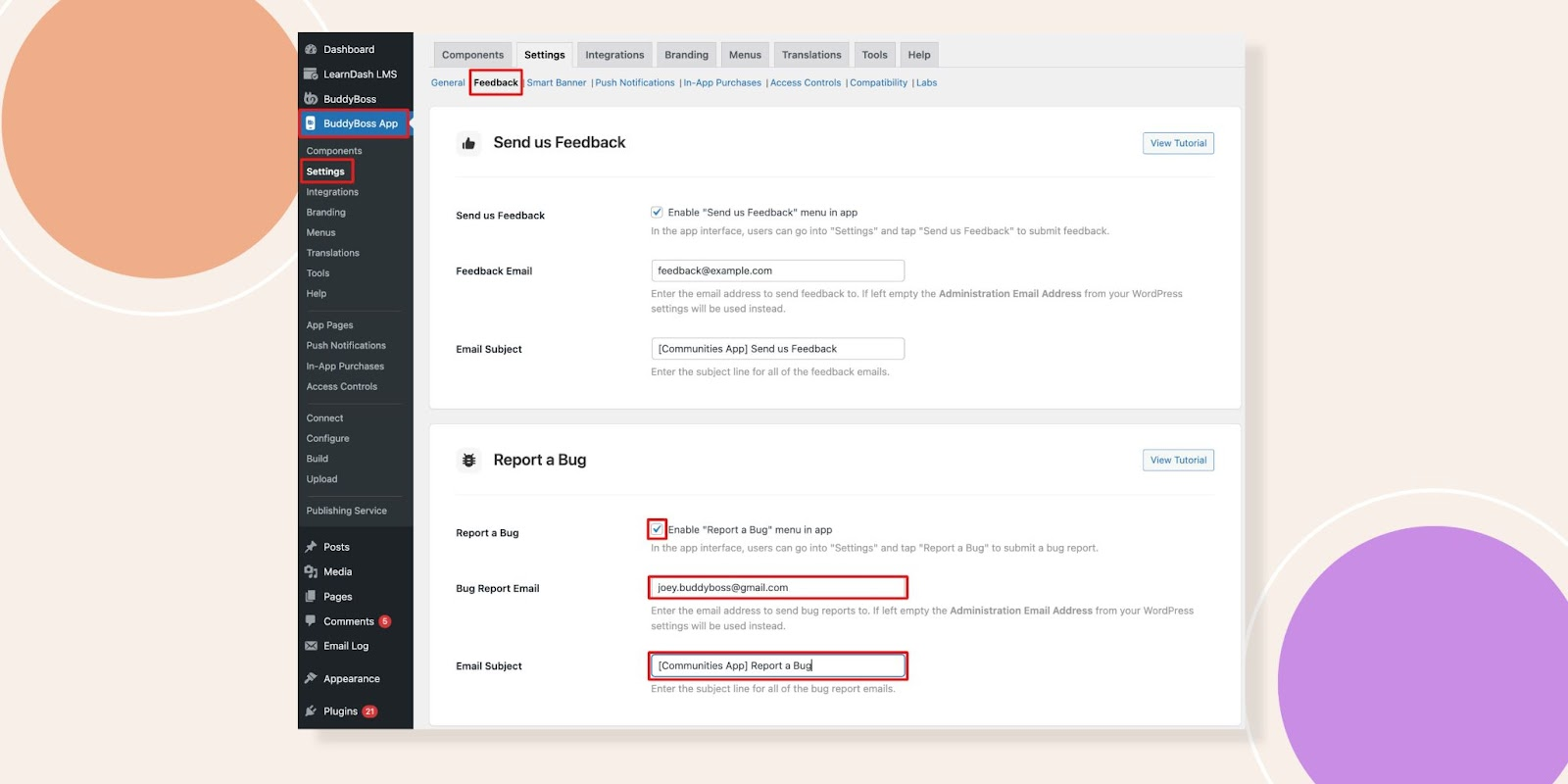1568x784 pixels.
Task: Switch to the Menus tab
Action: (x=745, y=55)
